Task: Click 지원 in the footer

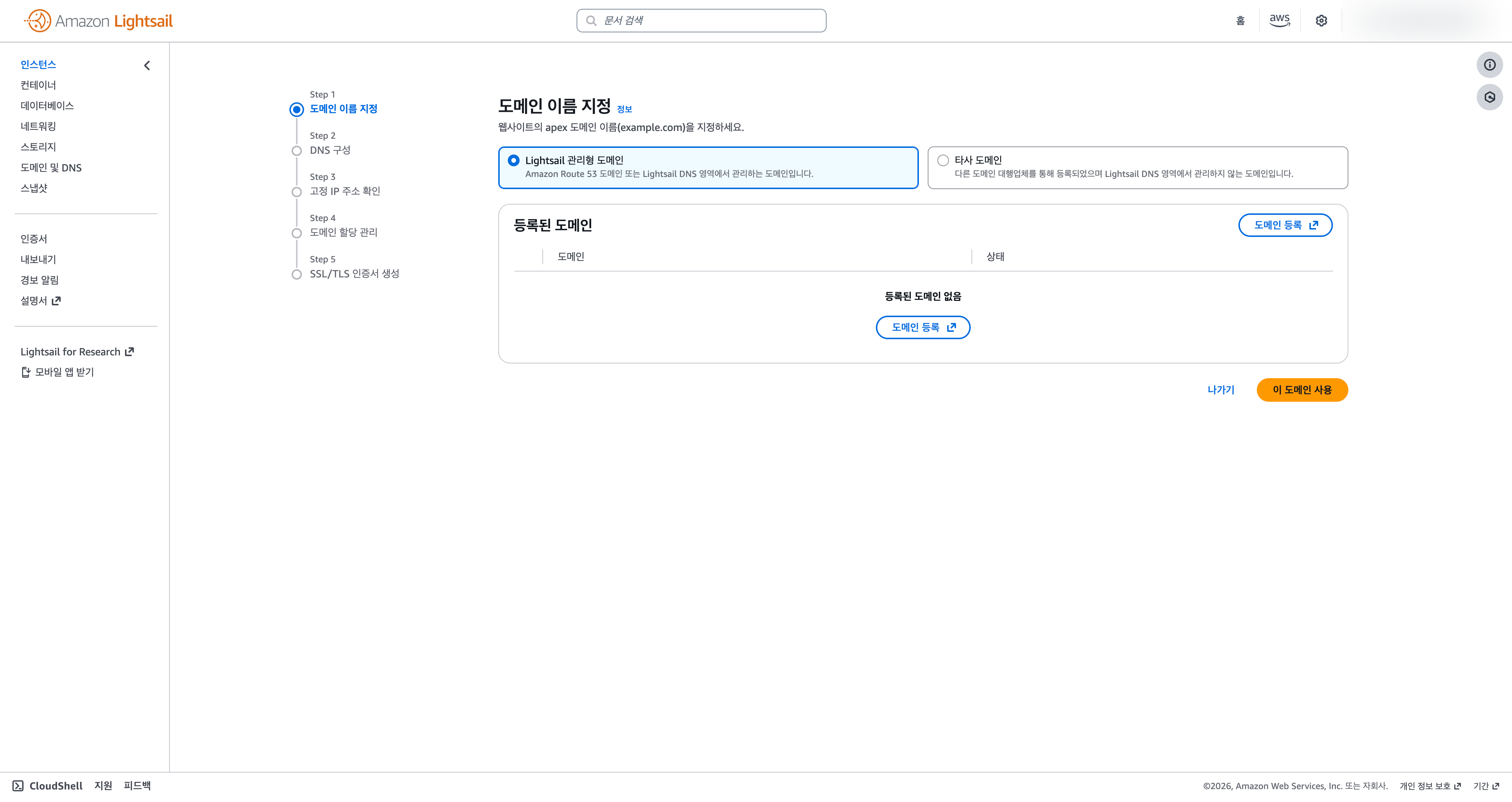Action: pyautogui.click(x=103, y=785)
